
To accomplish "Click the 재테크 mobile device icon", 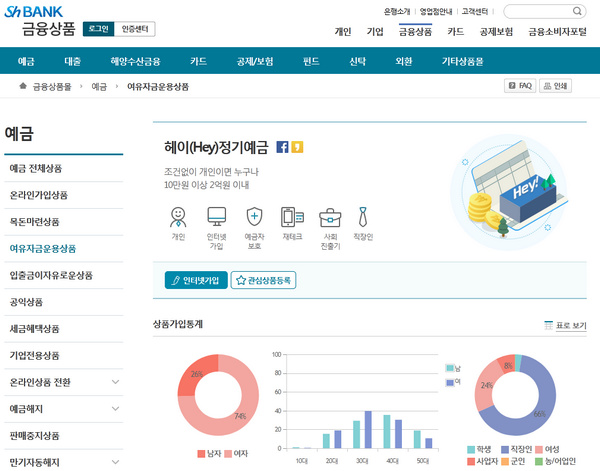I will (292, 217).
